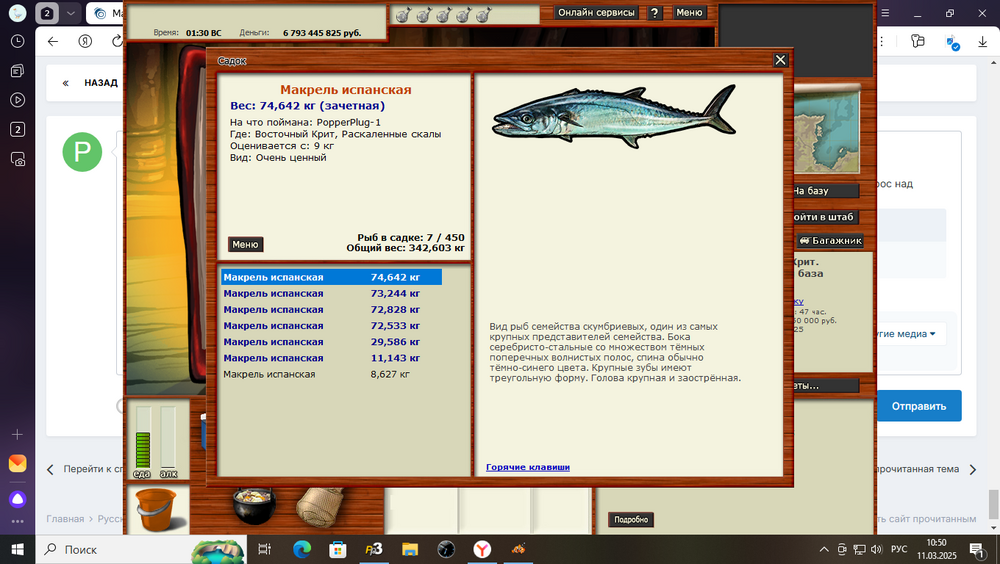Open Microsoft Edge from the taskbar
This screenshot has height=564, width=1000.
point(301,549)
